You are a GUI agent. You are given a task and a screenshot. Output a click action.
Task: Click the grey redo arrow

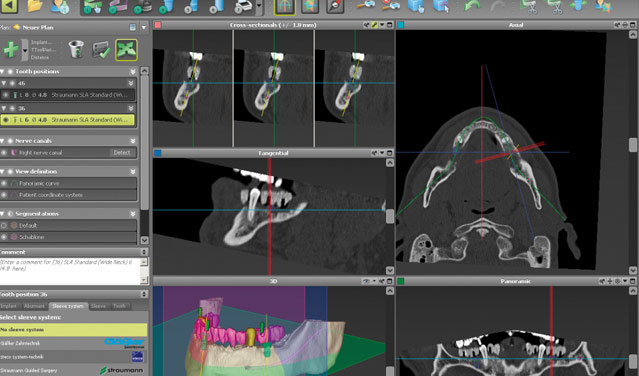(x=497, y=6)
